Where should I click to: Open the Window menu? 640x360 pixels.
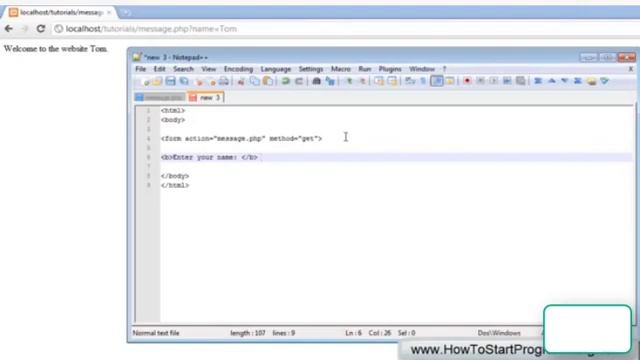click(x=422, y=69)
